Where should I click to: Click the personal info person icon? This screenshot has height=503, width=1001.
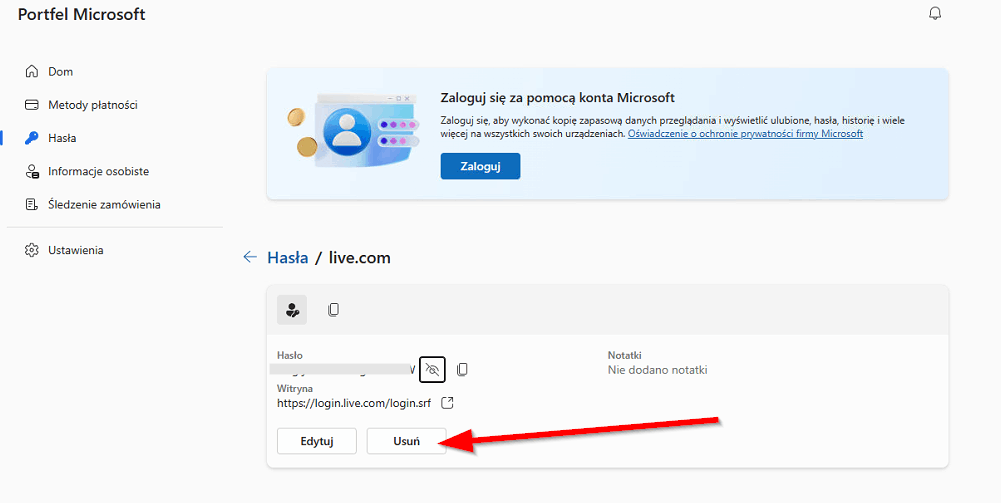coord(31,171)
